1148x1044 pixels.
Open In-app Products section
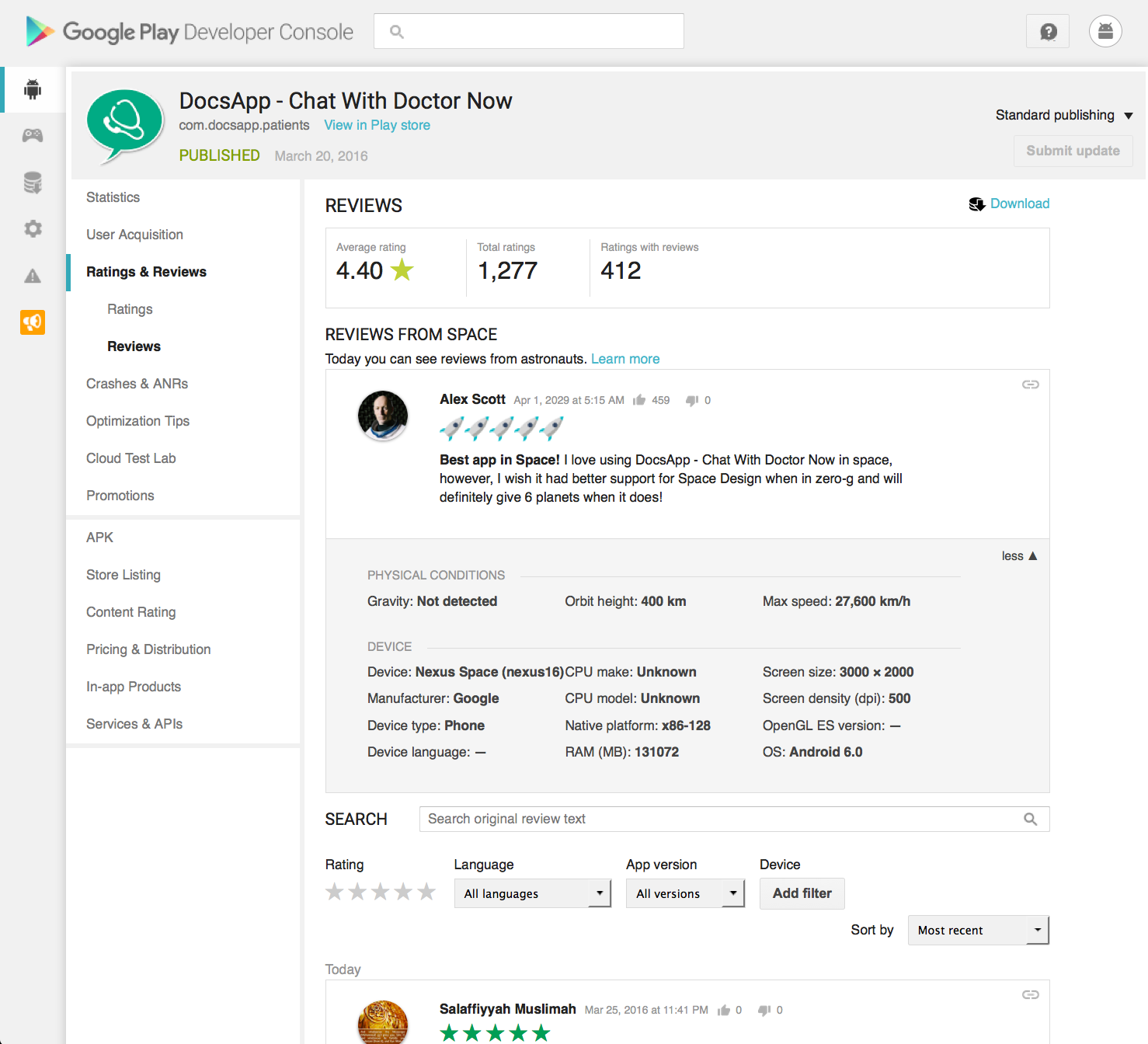pyautogui.click(x=134, y=687)
